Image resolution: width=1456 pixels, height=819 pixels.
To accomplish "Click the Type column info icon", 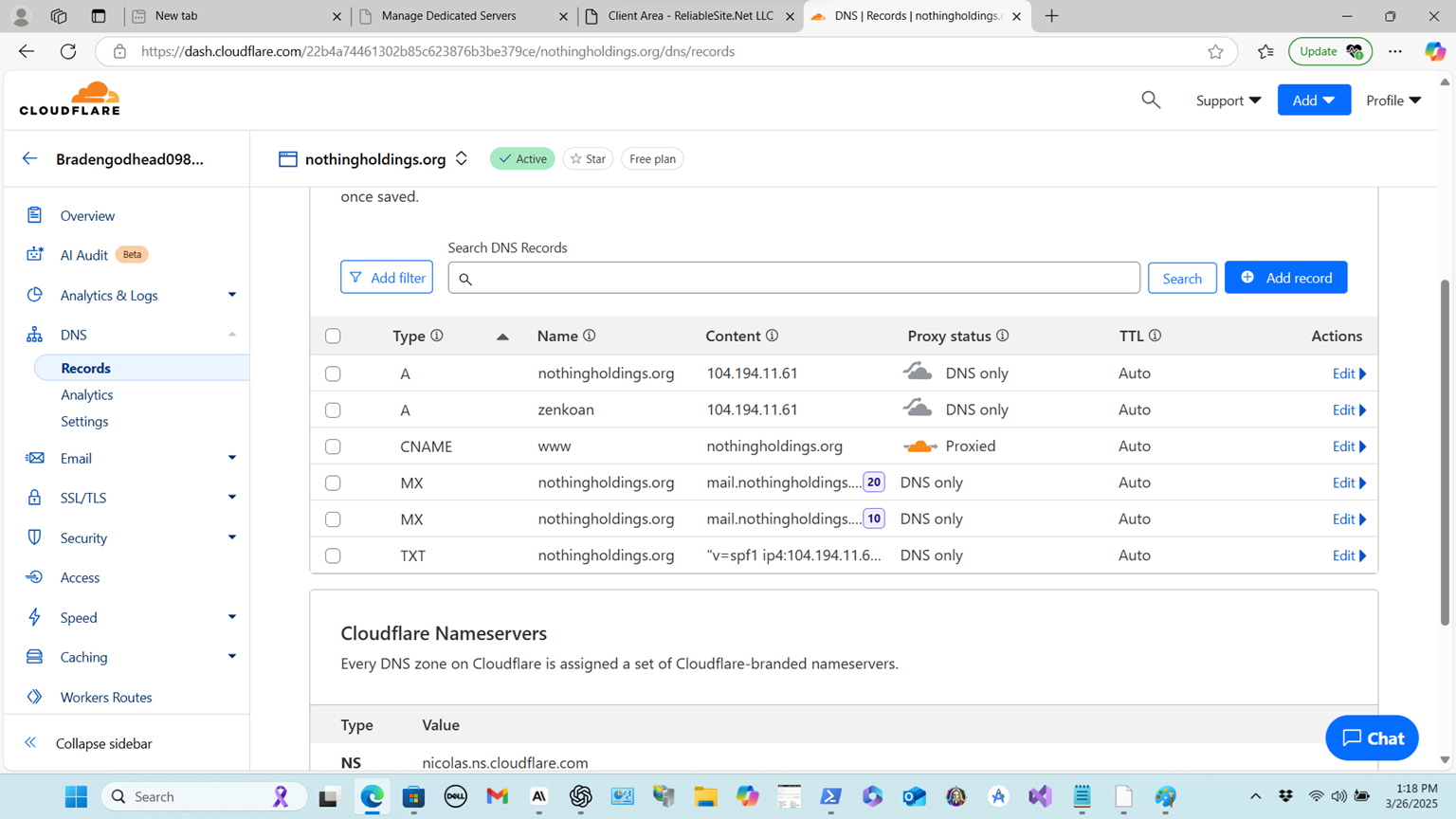I will [437, 336].
